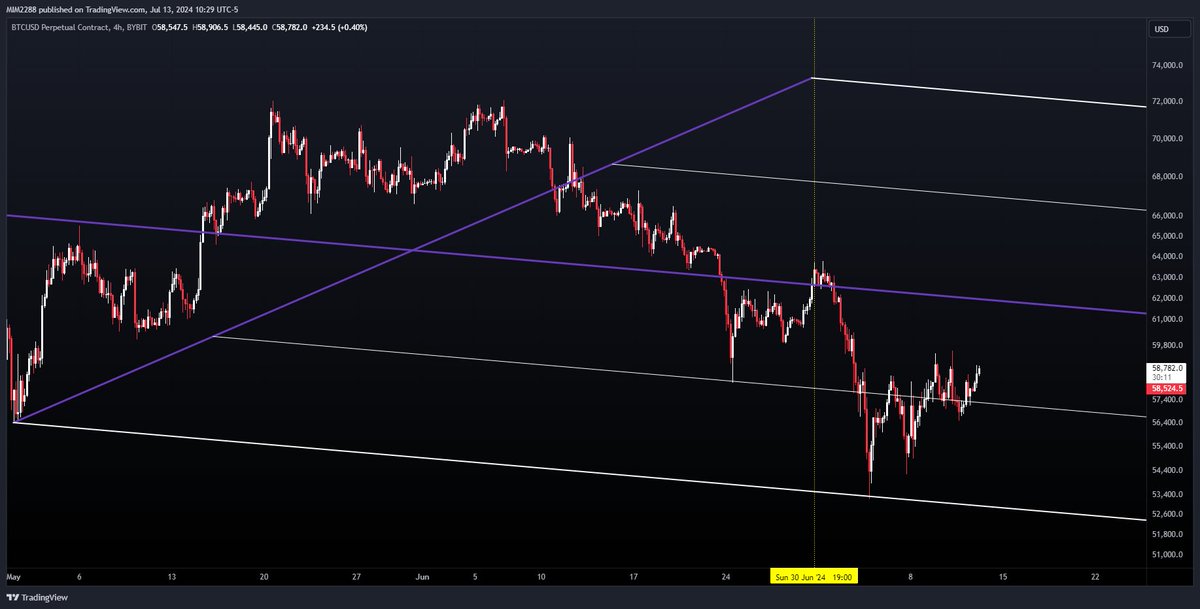This screenshot has height=609, width=1200.
Task: Click the yellow Sun 30 Jun '24 19:00 label
Action: pyautogui.click(x=815, y=577)
